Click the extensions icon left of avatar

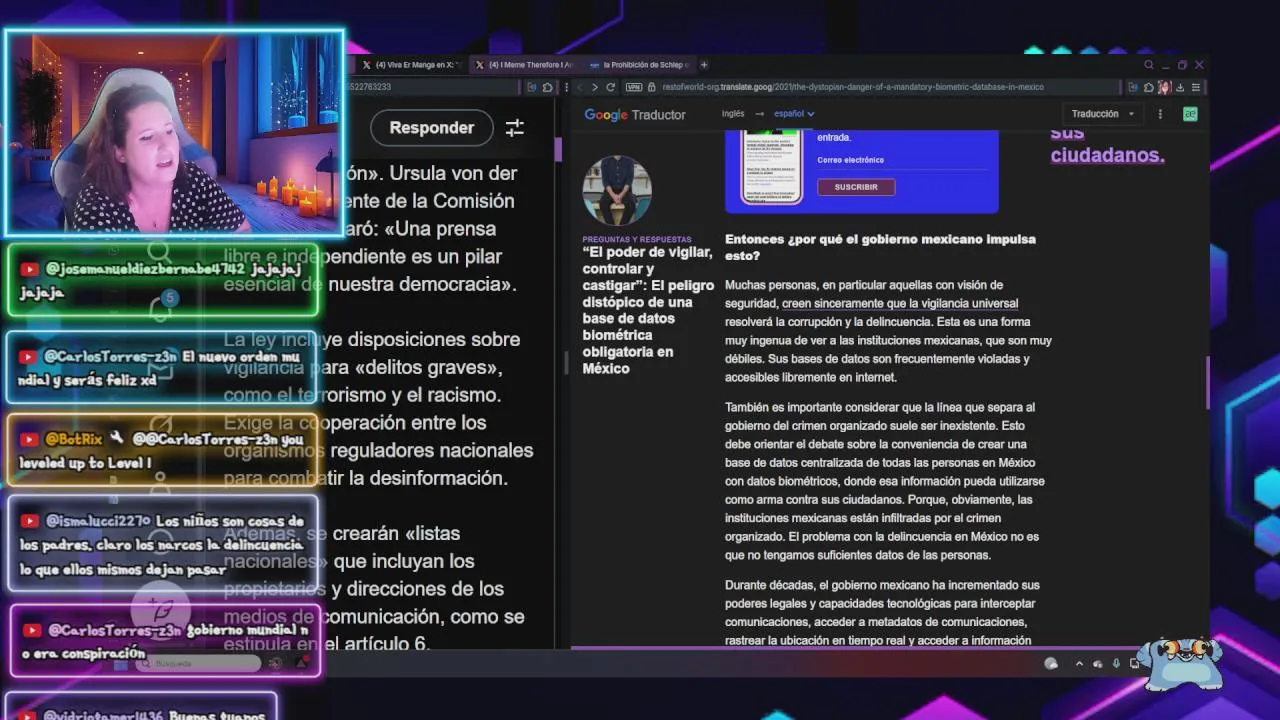1148,87
